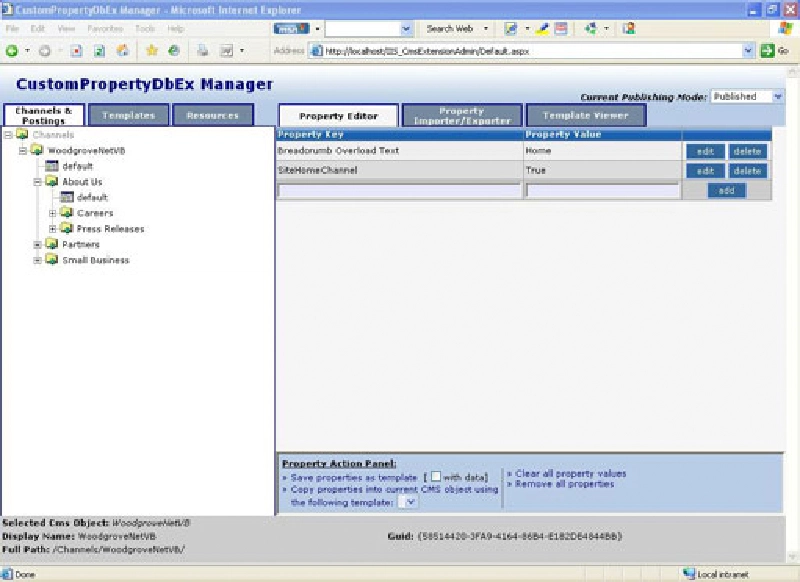Switch to the Templates tab
The width and height of the screenshot is (800, 582).
(x=129, y=115)
